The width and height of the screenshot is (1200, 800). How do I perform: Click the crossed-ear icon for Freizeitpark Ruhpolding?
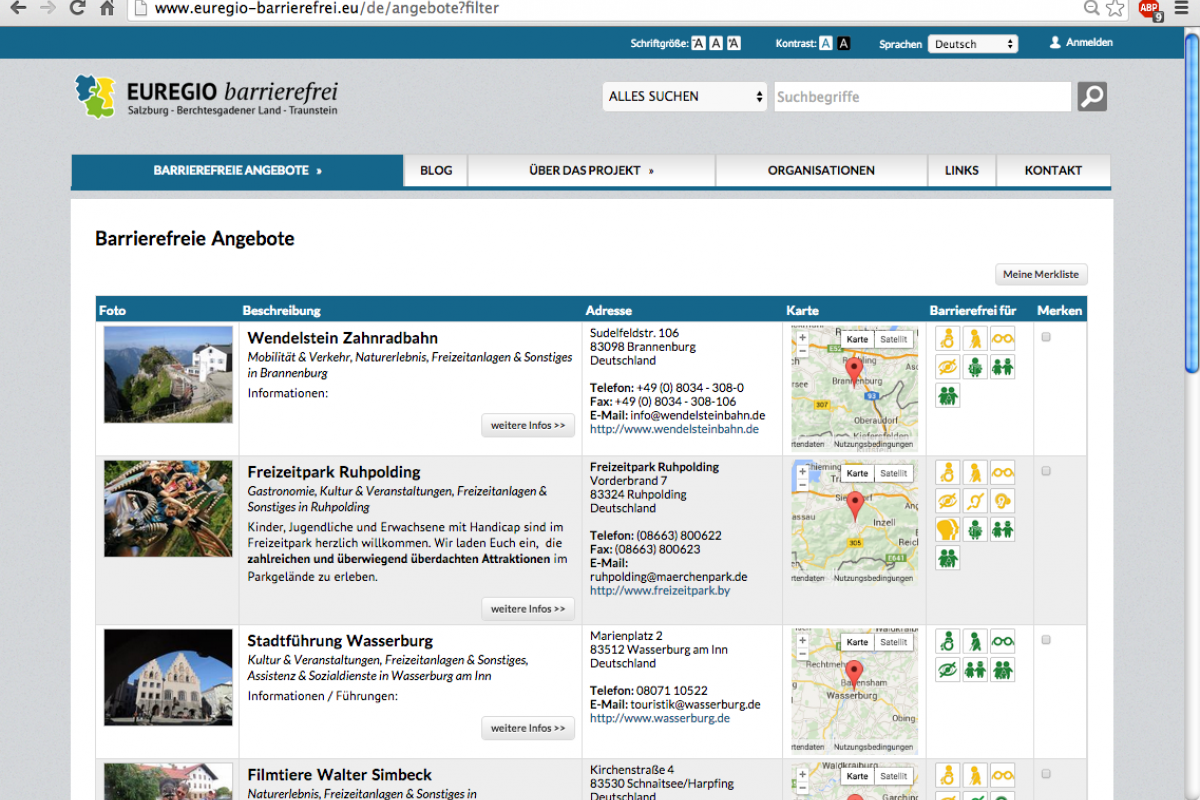[x=975, y=500]
